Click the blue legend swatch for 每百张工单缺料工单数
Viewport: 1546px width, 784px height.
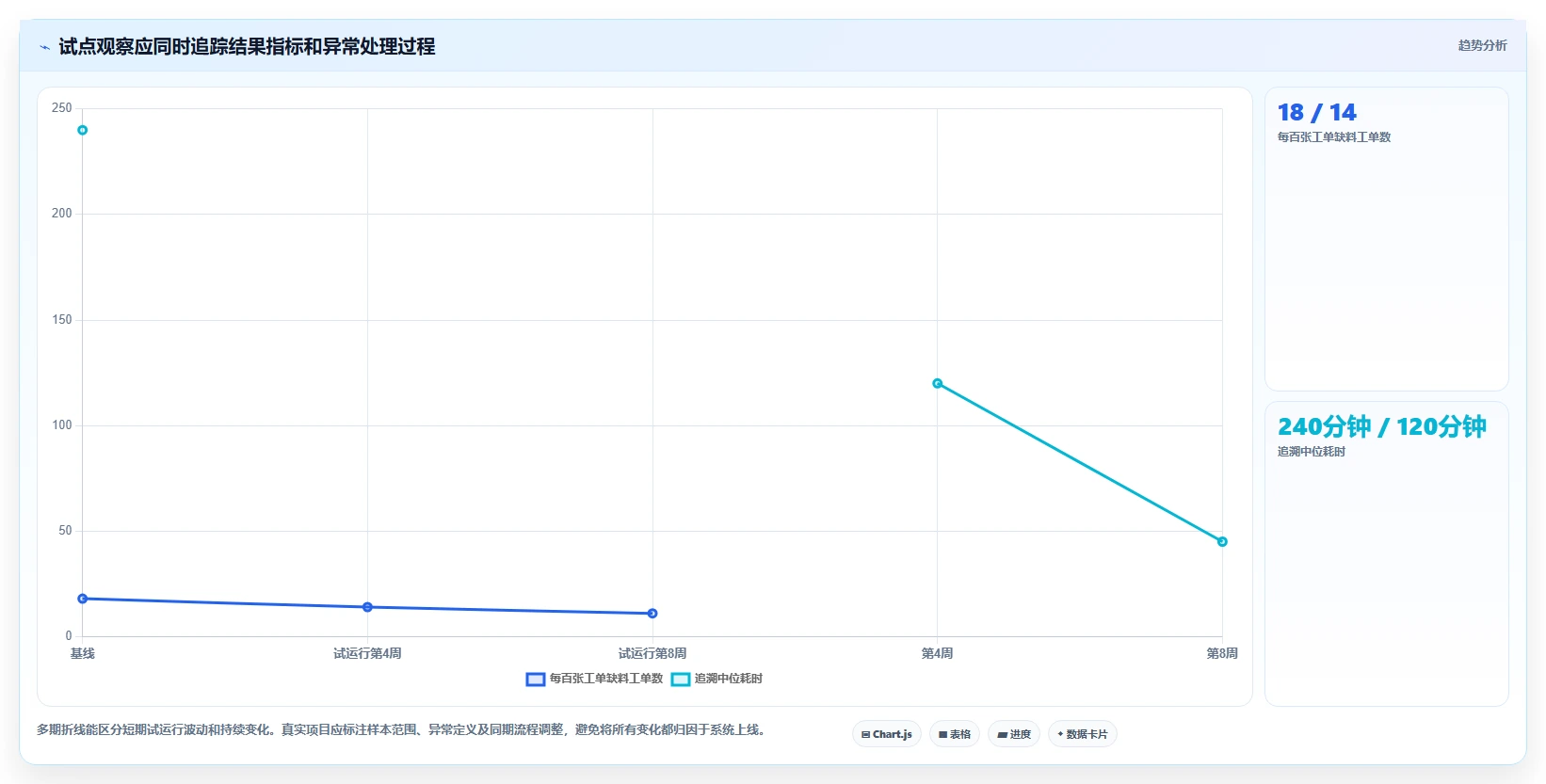[536, 680]
